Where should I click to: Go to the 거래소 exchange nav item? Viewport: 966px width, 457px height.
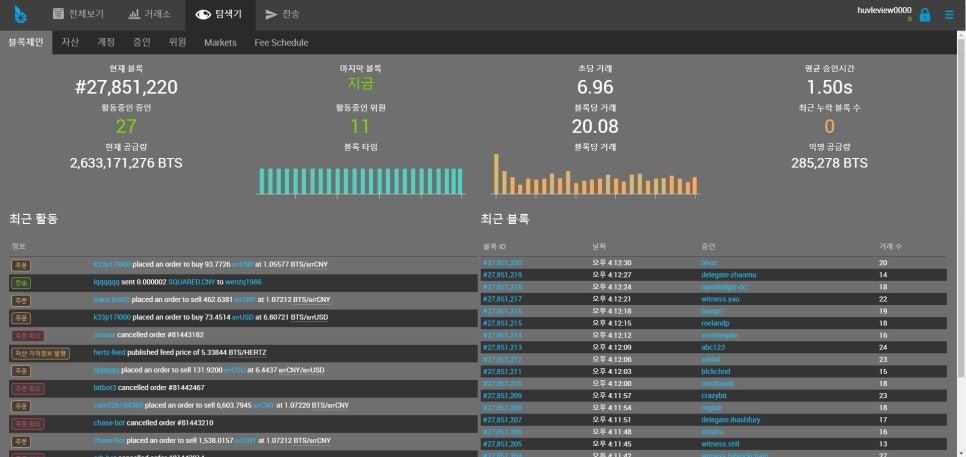(151, 14)
